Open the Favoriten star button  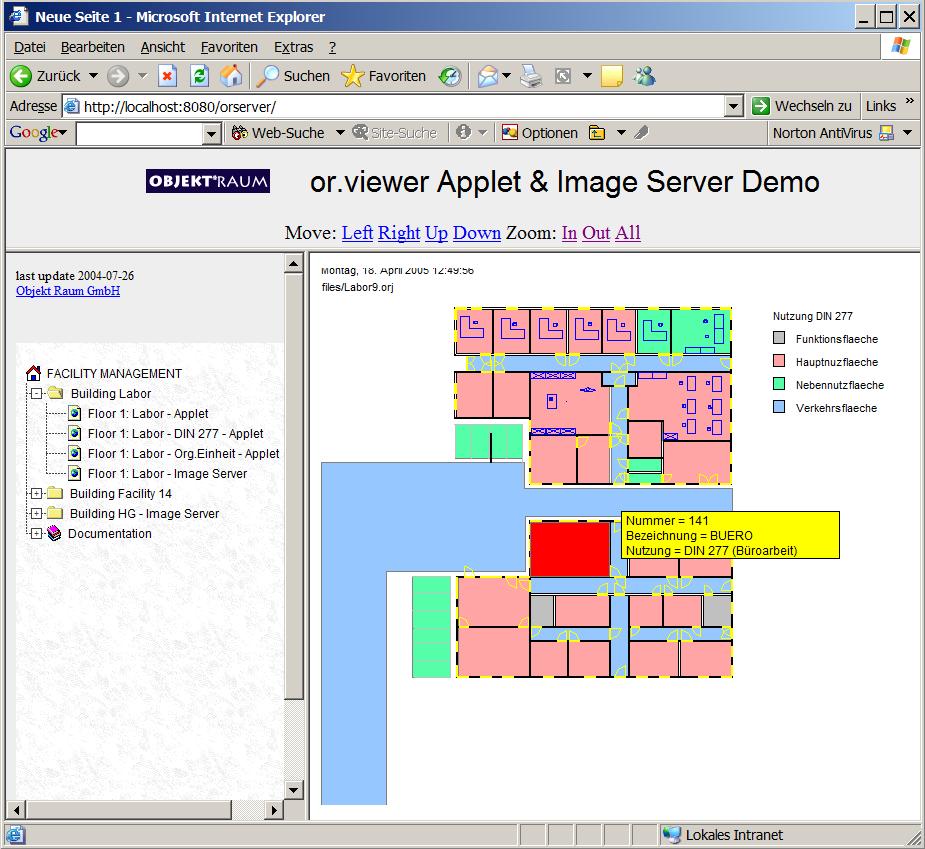click(383, 76)
